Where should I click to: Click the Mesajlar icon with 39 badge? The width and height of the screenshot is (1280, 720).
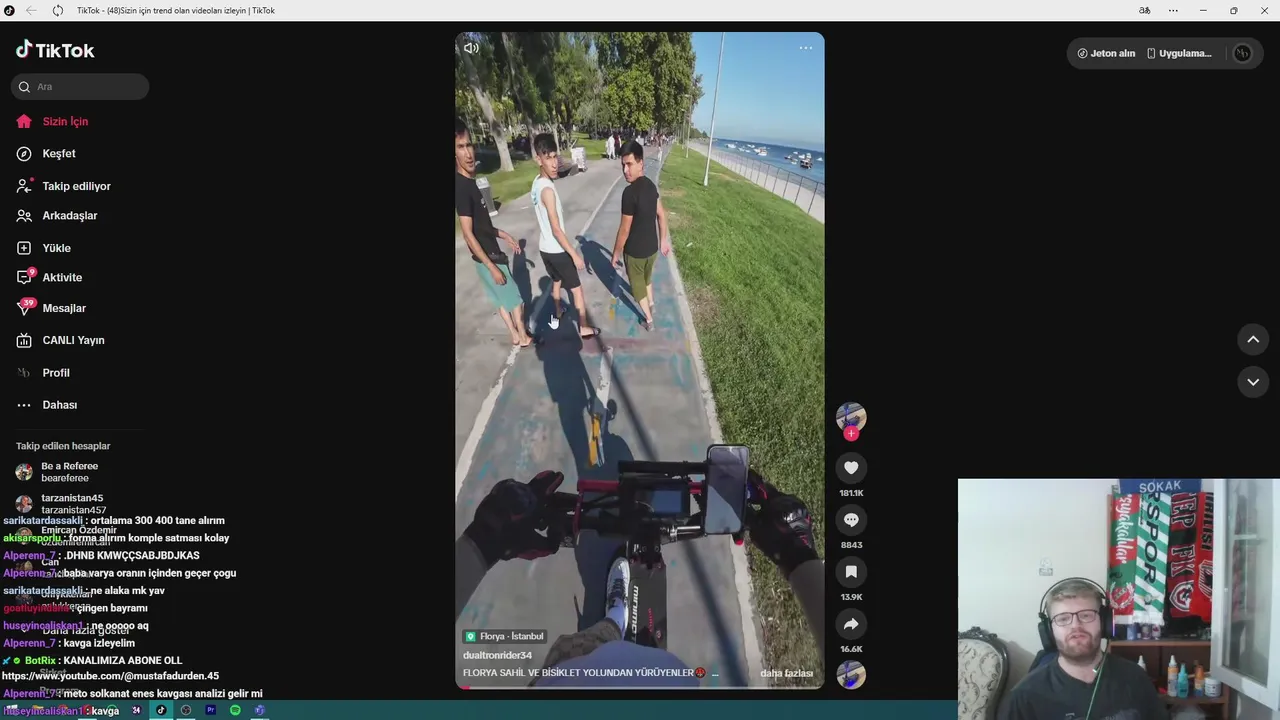(x=24, y=308)
